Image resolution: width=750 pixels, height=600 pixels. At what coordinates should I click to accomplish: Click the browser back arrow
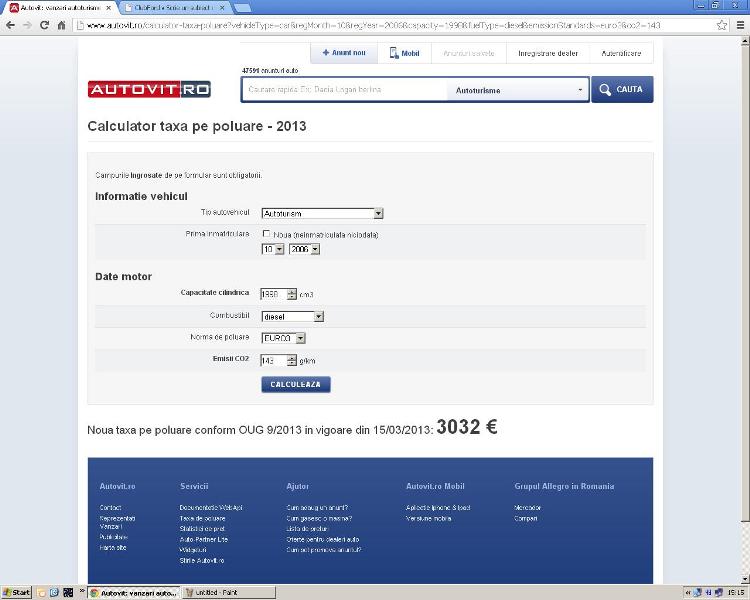[10, 24]
